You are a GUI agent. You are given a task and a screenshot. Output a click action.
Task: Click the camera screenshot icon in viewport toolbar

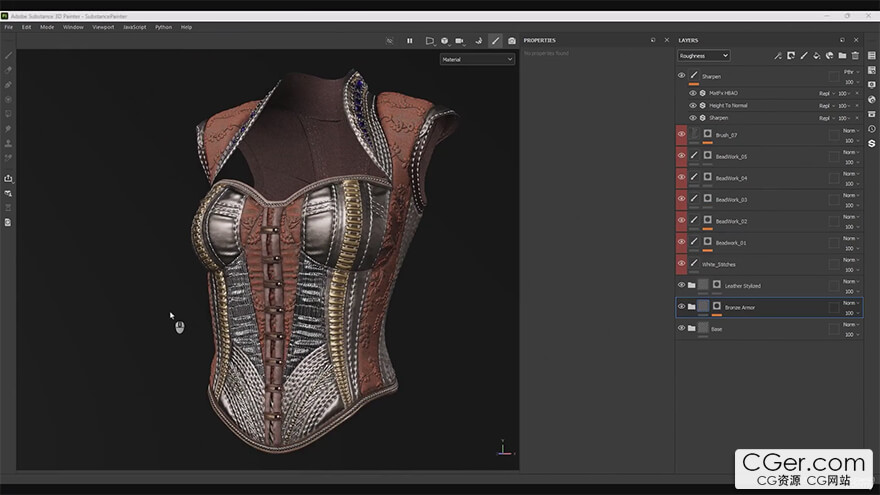pos(512,41)
